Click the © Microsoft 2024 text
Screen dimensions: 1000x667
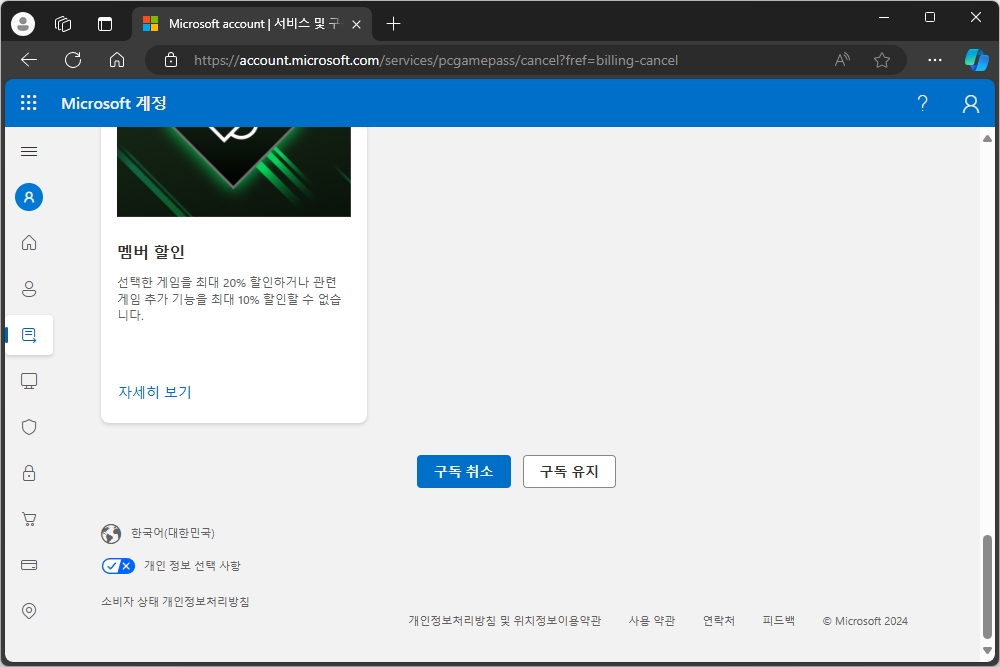click(865, 620)
